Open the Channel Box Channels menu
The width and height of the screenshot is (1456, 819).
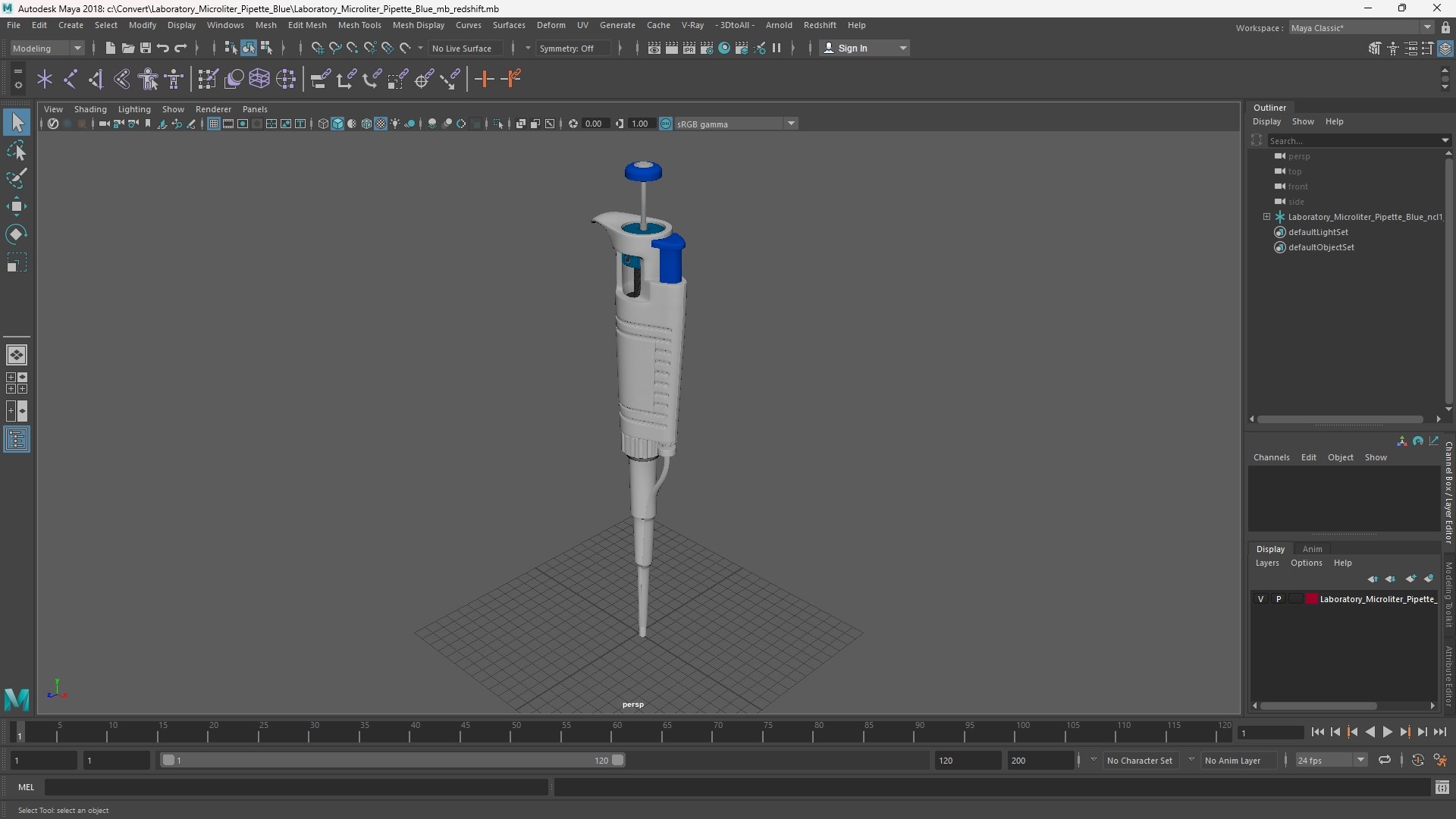(1271, 457)
